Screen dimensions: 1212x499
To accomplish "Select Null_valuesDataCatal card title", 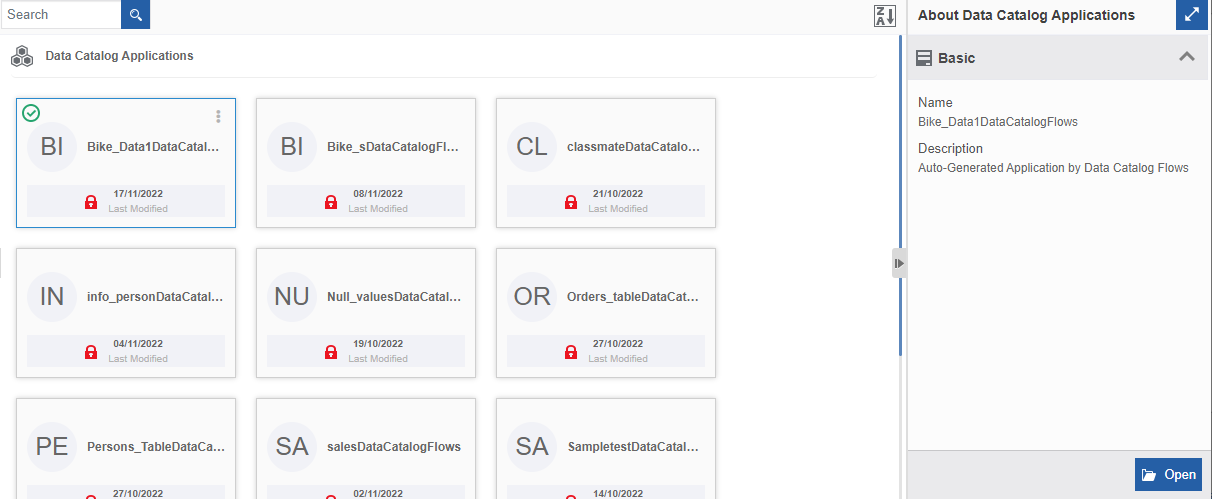I will tap(393, 297).
